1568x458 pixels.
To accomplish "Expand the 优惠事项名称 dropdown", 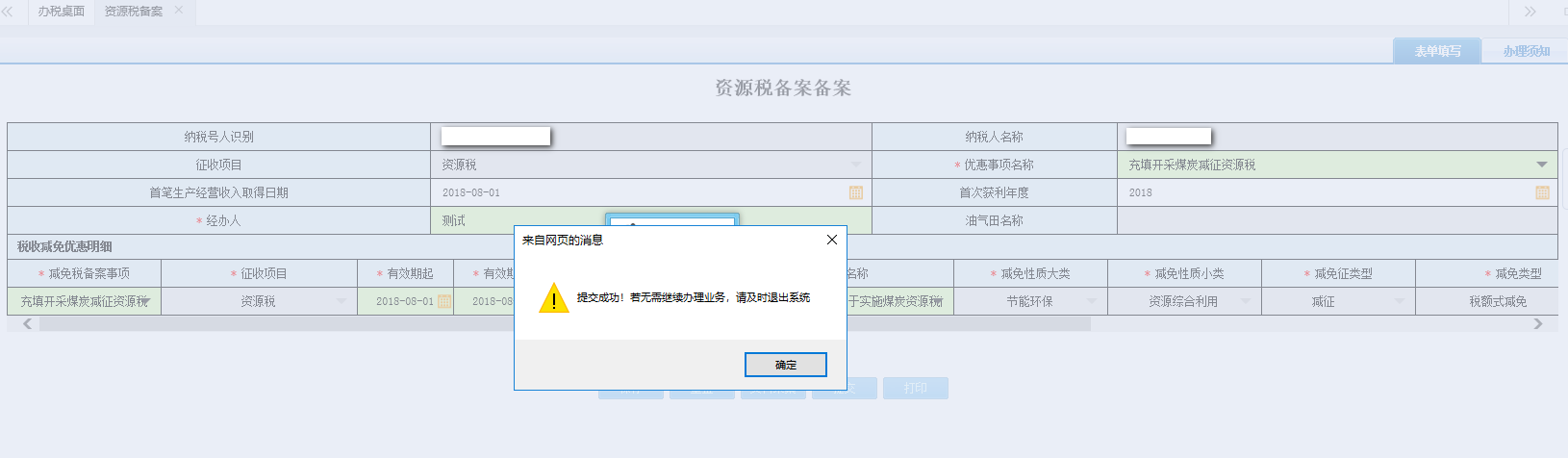I will 1542,165.
